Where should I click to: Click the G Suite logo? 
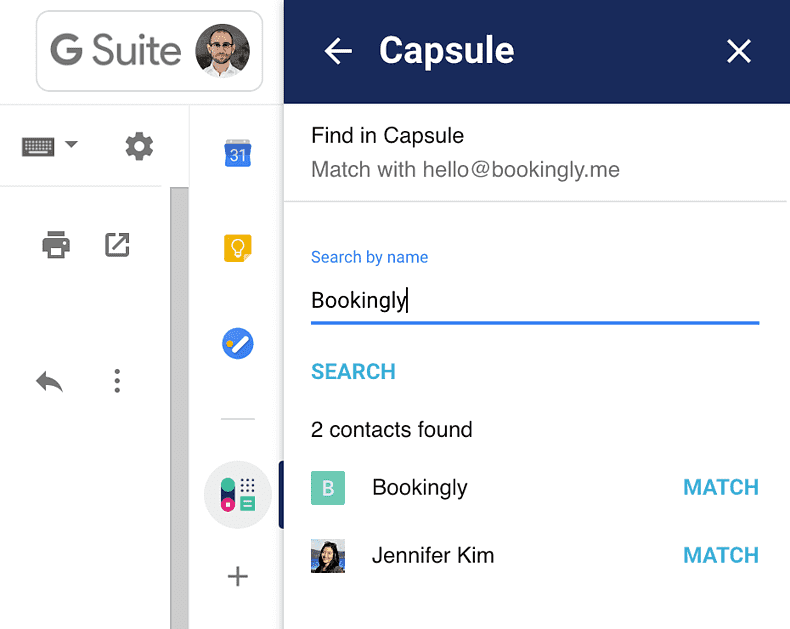click(115, 50)
